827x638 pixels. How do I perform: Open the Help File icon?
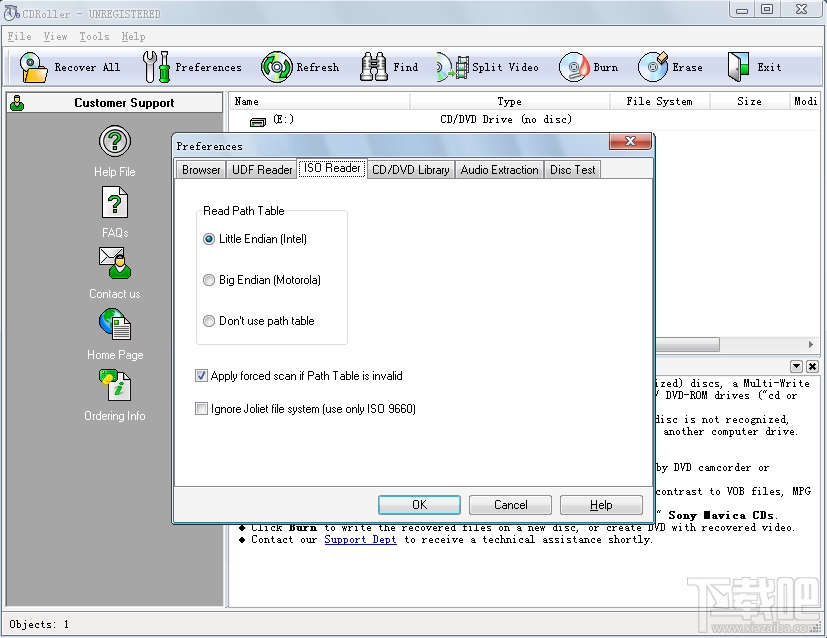pyautogui.click(x=114, y=141)
